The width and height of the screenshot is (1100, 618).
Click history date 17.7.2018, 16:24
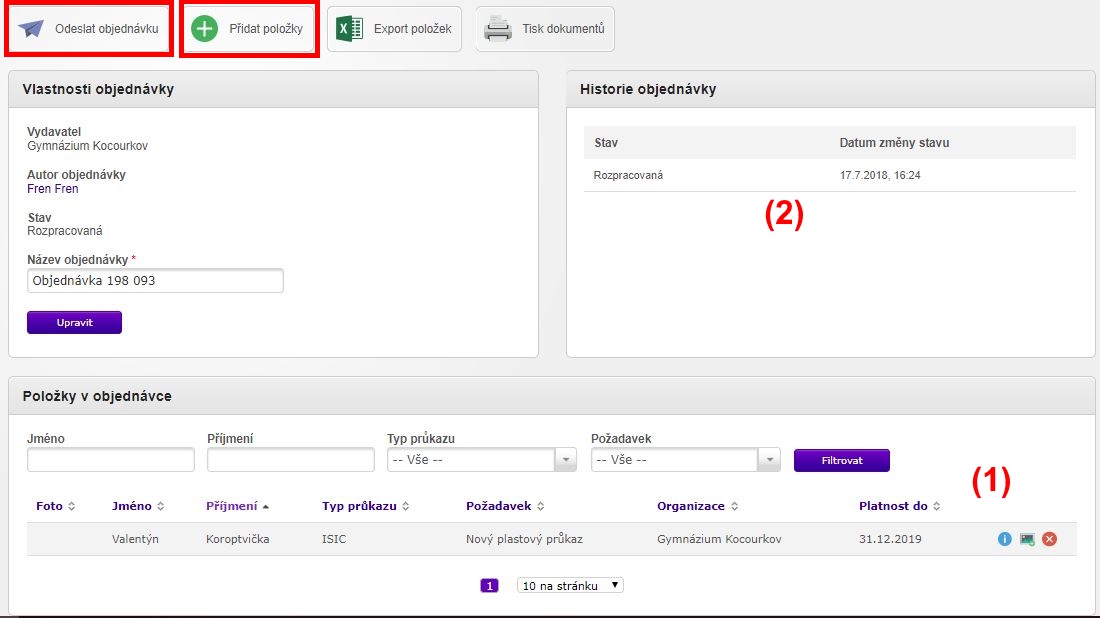[x=880, y=175]
